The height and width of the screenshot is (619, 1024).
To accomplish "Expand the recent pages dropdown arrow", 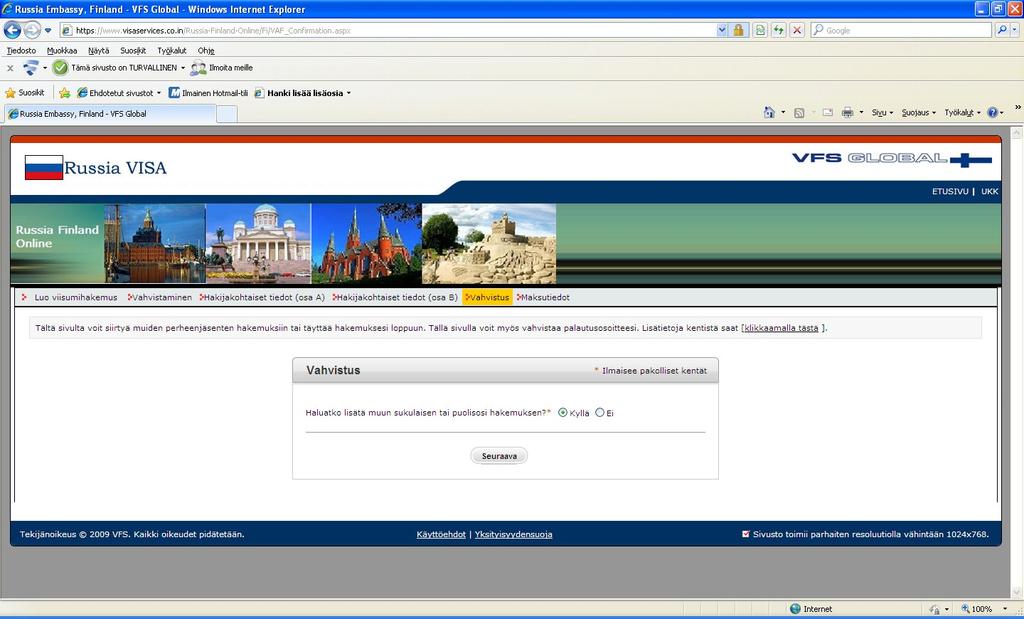I will pos(48,31).
